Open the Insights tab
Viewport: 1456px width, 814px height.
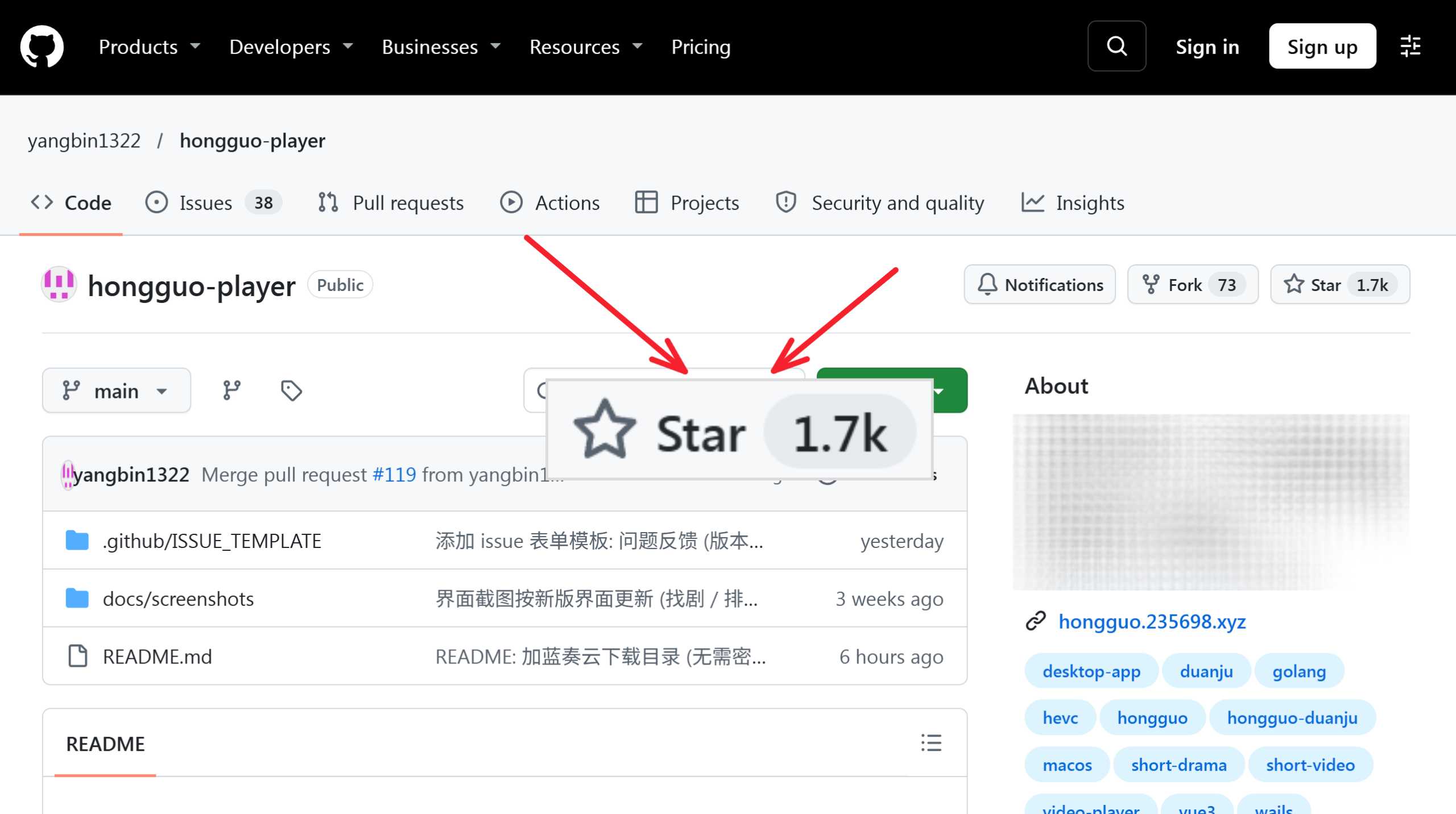(1073, 202)
